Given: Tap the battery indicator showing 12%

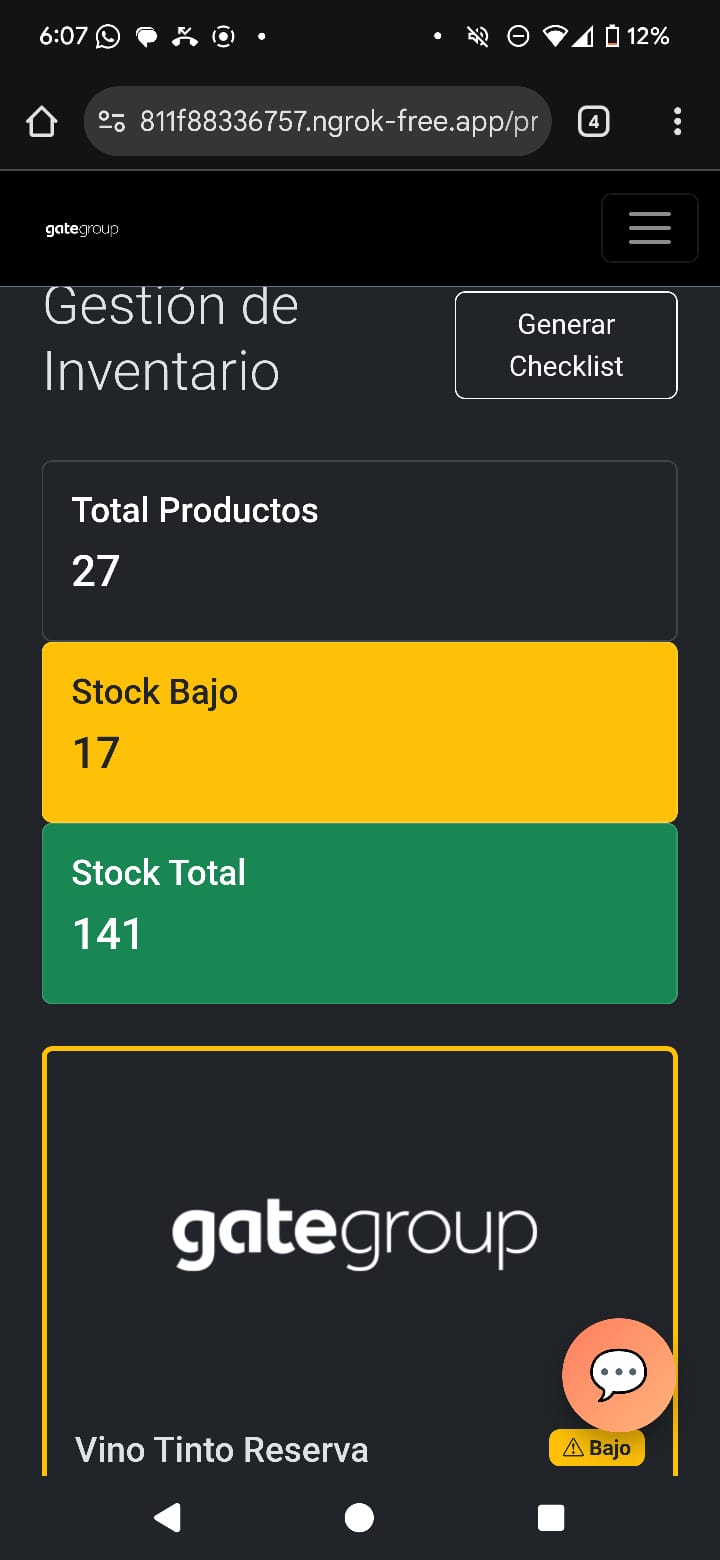Looking at the screenshot, I should click(x=637, y=36).
